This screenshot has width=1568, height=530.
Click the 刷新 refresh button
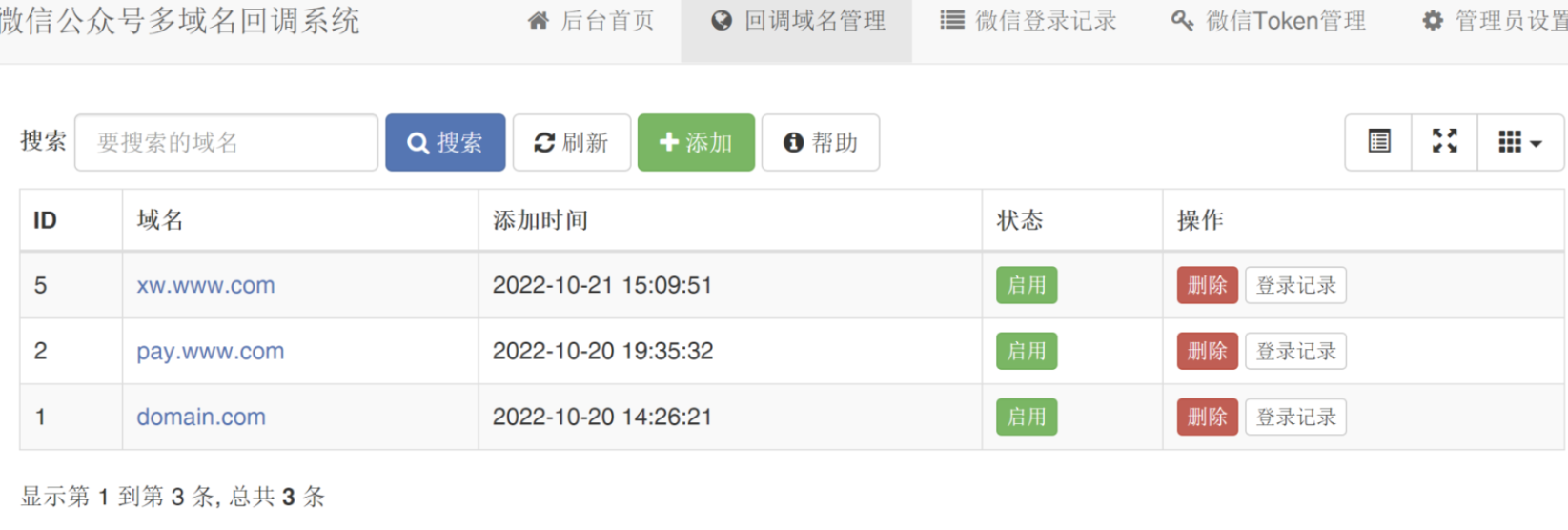pyautogui.click(x=572, y=142)
